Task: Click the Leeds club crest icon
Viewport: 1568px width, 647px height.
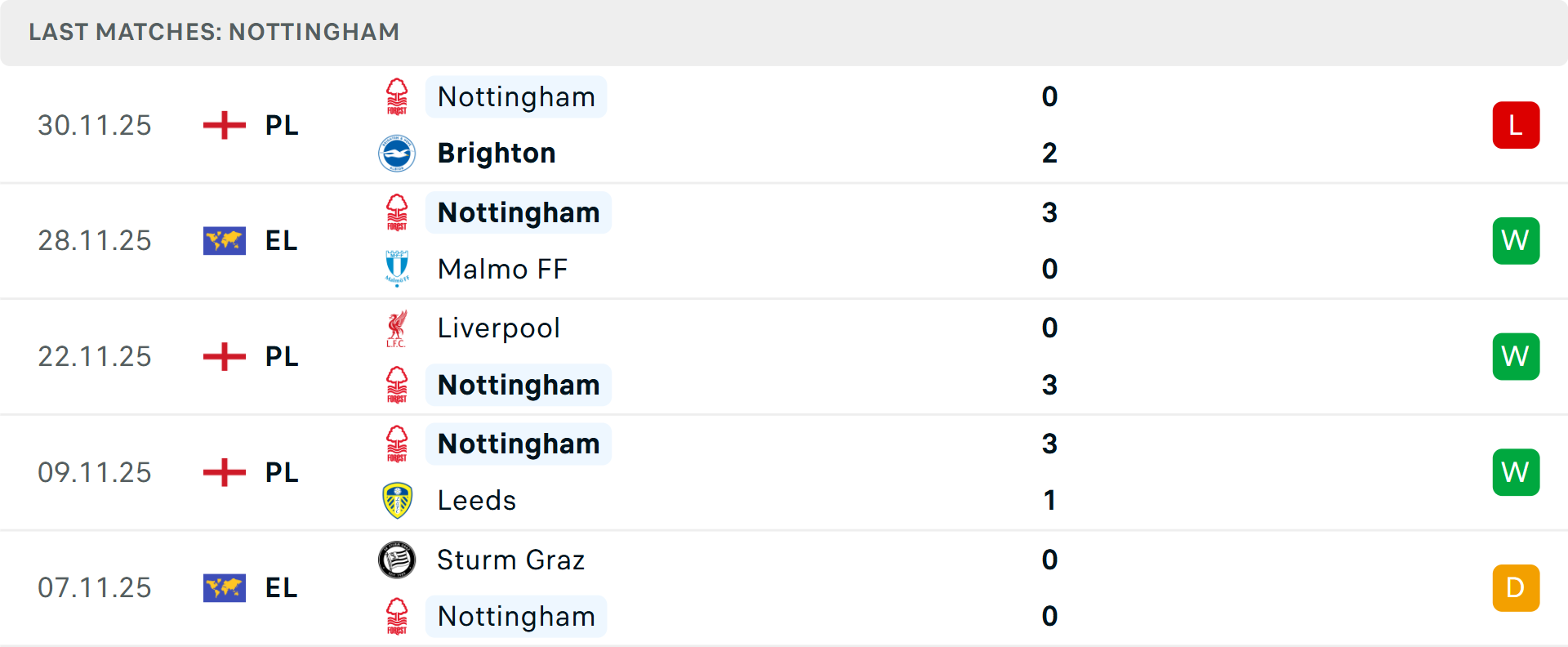Action: pos(397,500)
